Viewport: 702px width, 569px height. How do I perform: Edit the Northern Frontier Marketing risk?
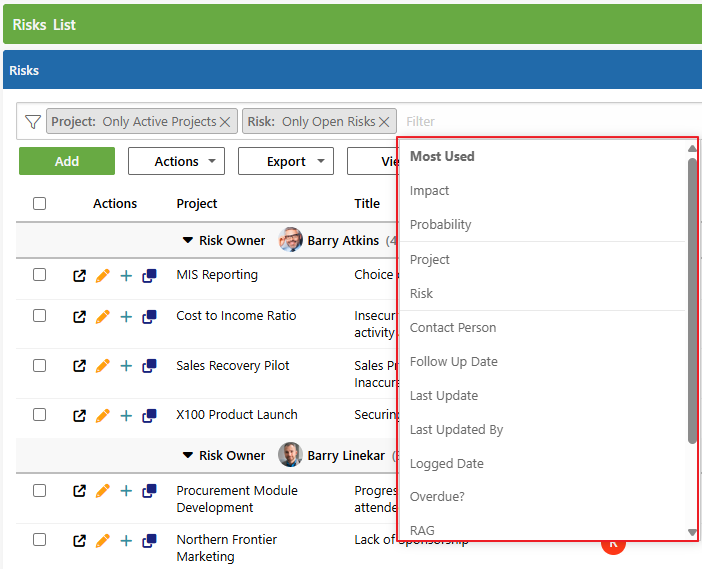103,541
